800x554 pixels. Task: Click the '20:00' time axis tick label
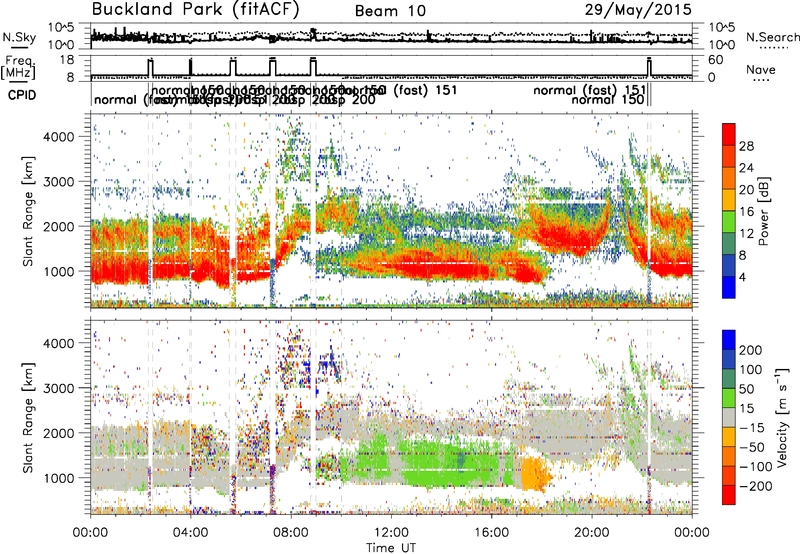click(x=591, y=533)
